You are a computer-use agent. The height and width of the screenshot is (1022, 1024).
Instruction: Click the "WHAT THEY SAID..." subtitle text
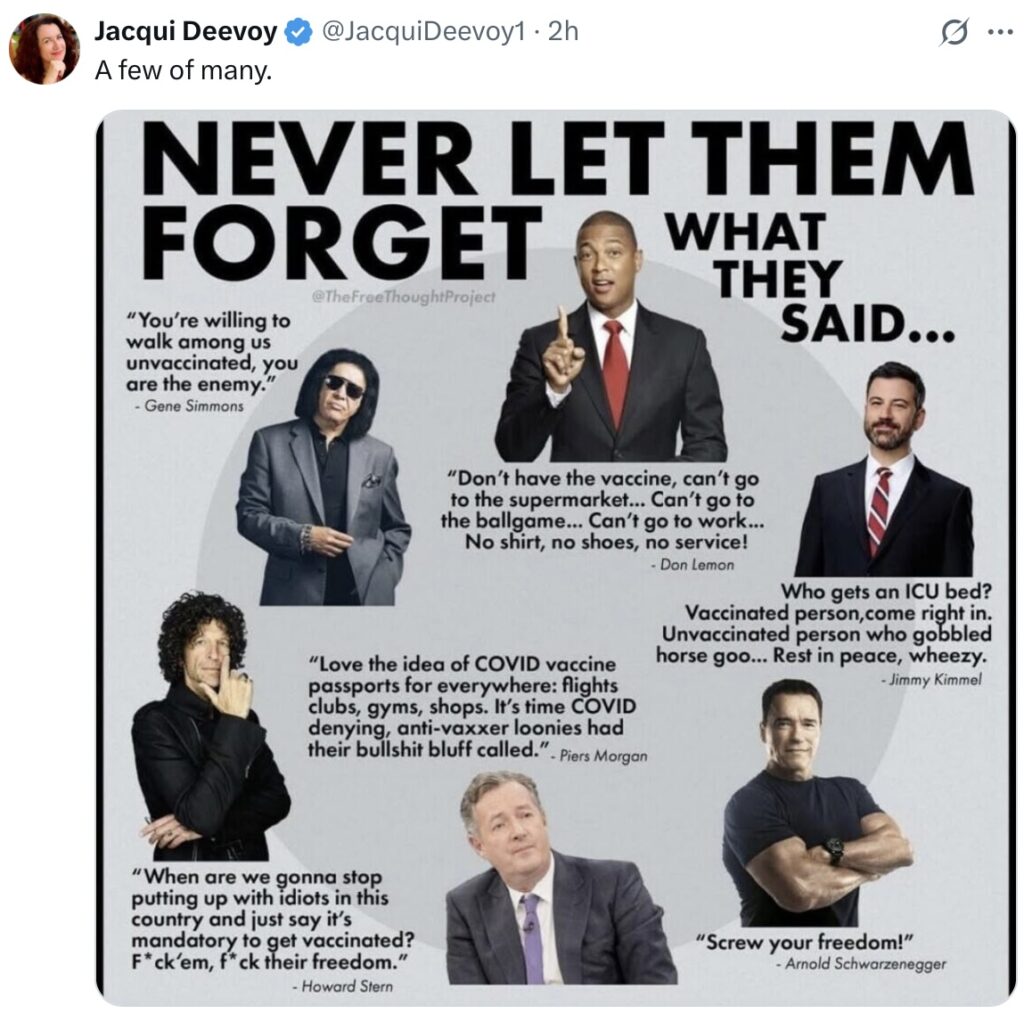click(x=810, y=279)
